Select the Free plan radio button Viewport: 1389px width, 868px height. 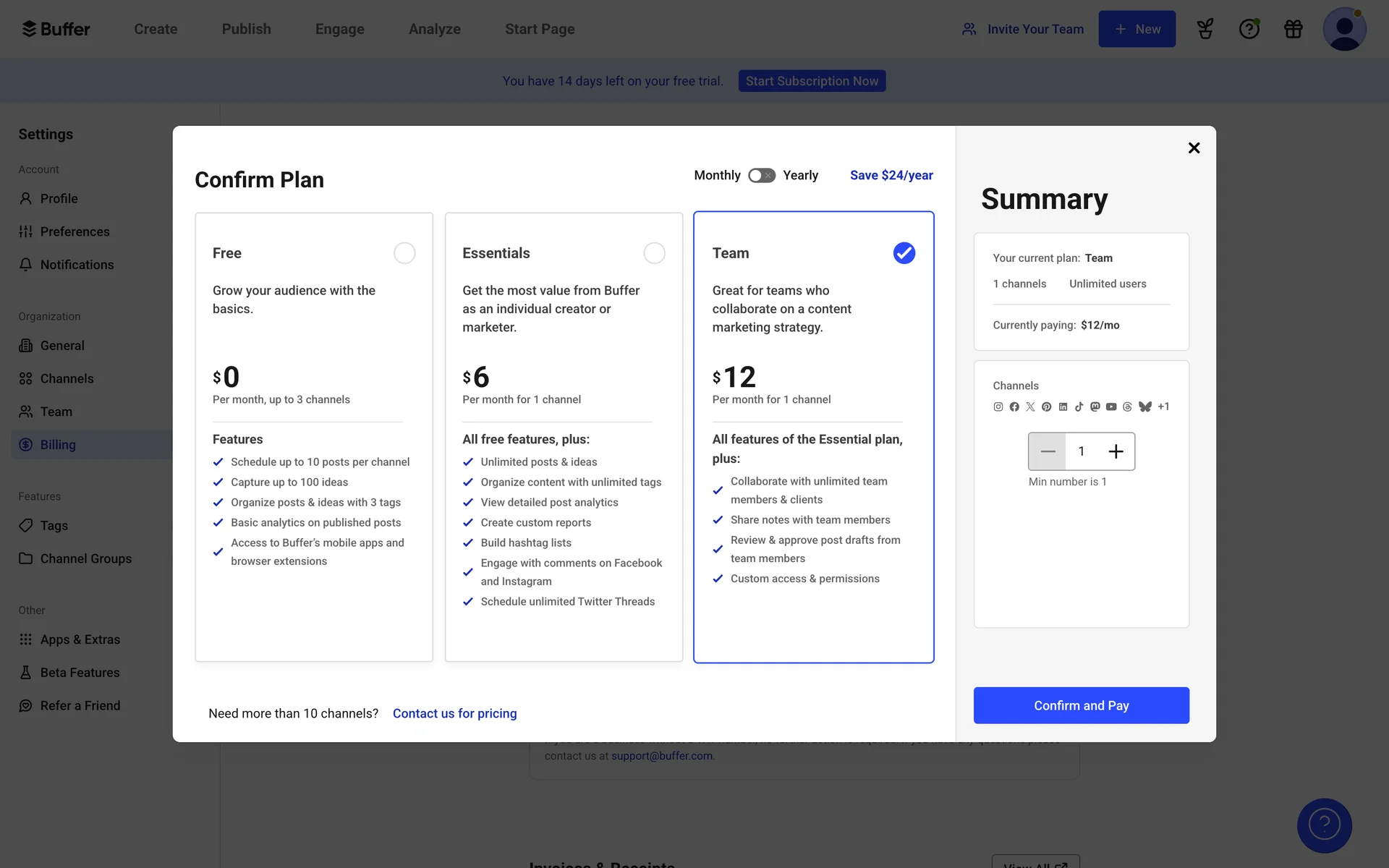pyautogui.click(x=404, y=253)
